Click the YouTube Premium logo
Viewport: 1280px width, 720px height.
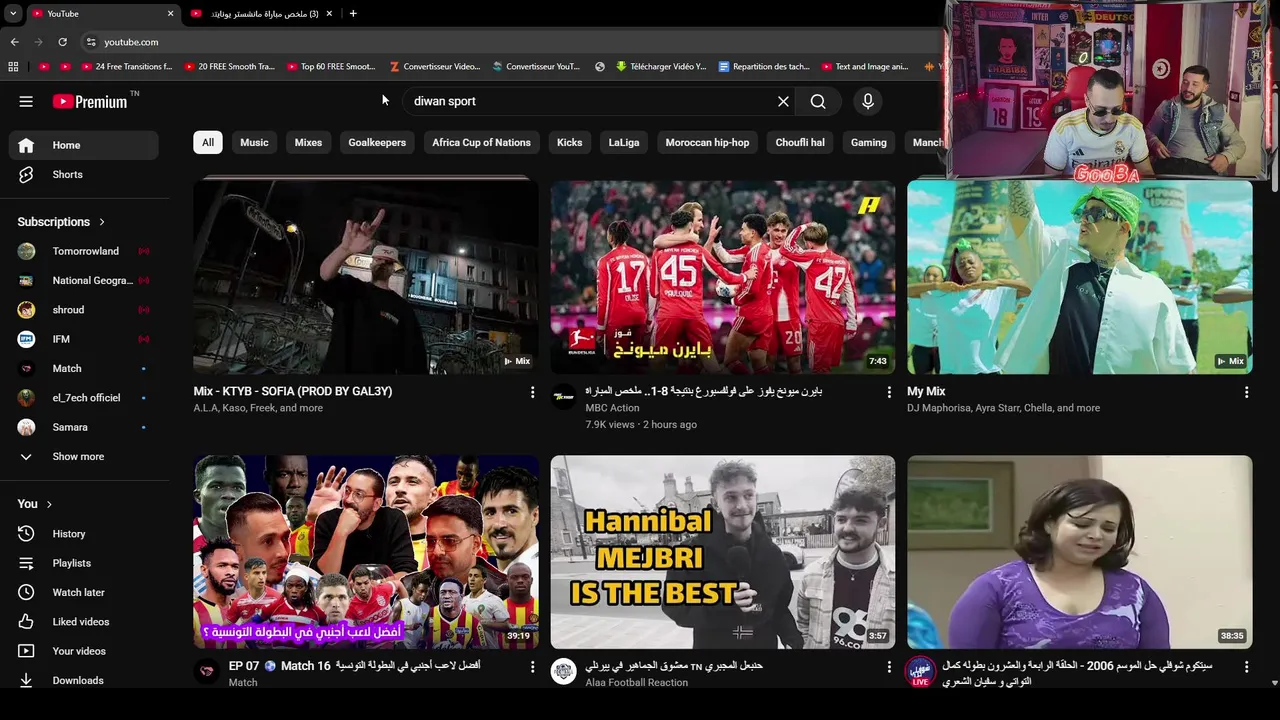click(x=90, y=101)
